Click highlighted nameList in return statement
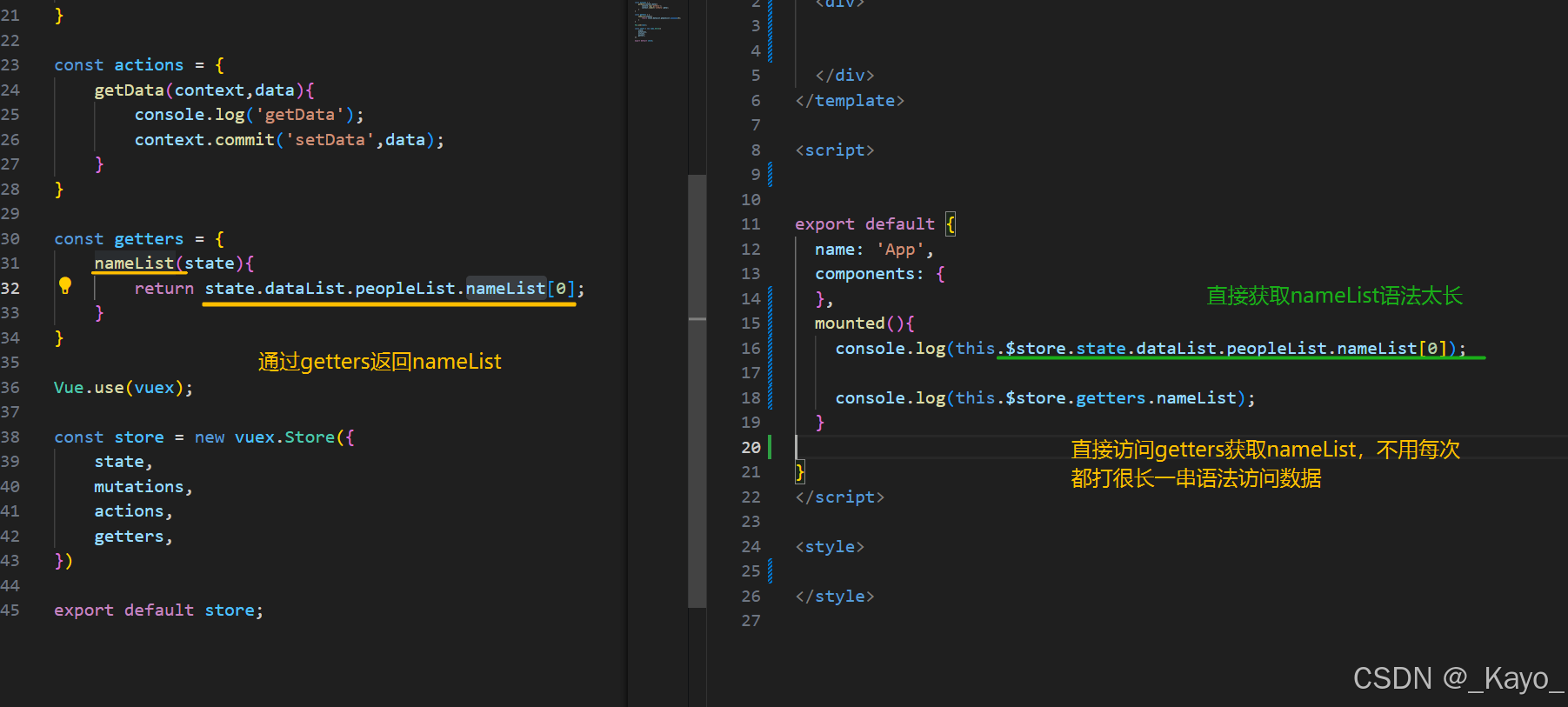The image size is (1568, 707). pyautogui.click(x=505, y=289)
